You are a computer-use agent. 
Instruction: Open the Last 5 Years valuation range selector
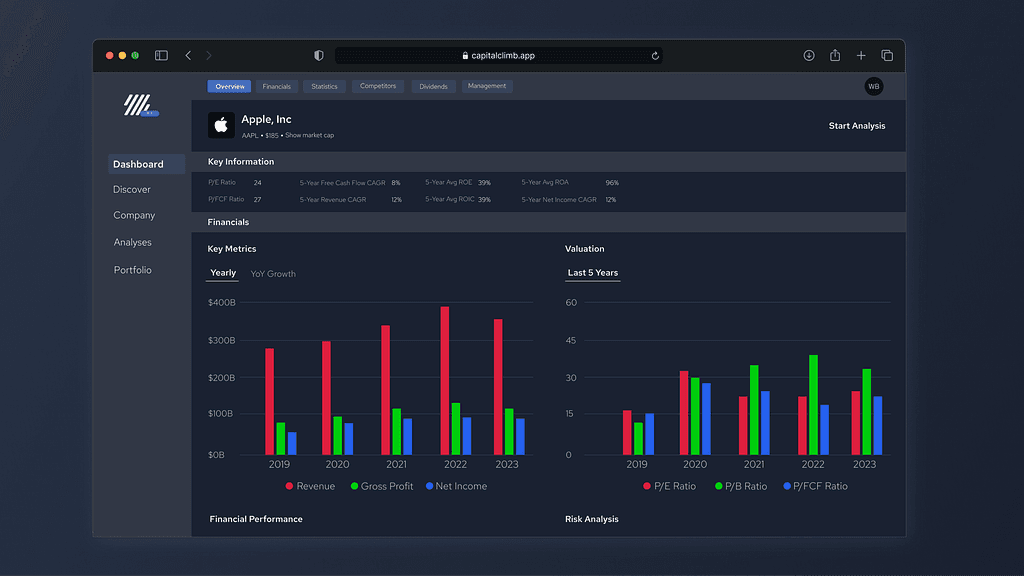[593, 273]
